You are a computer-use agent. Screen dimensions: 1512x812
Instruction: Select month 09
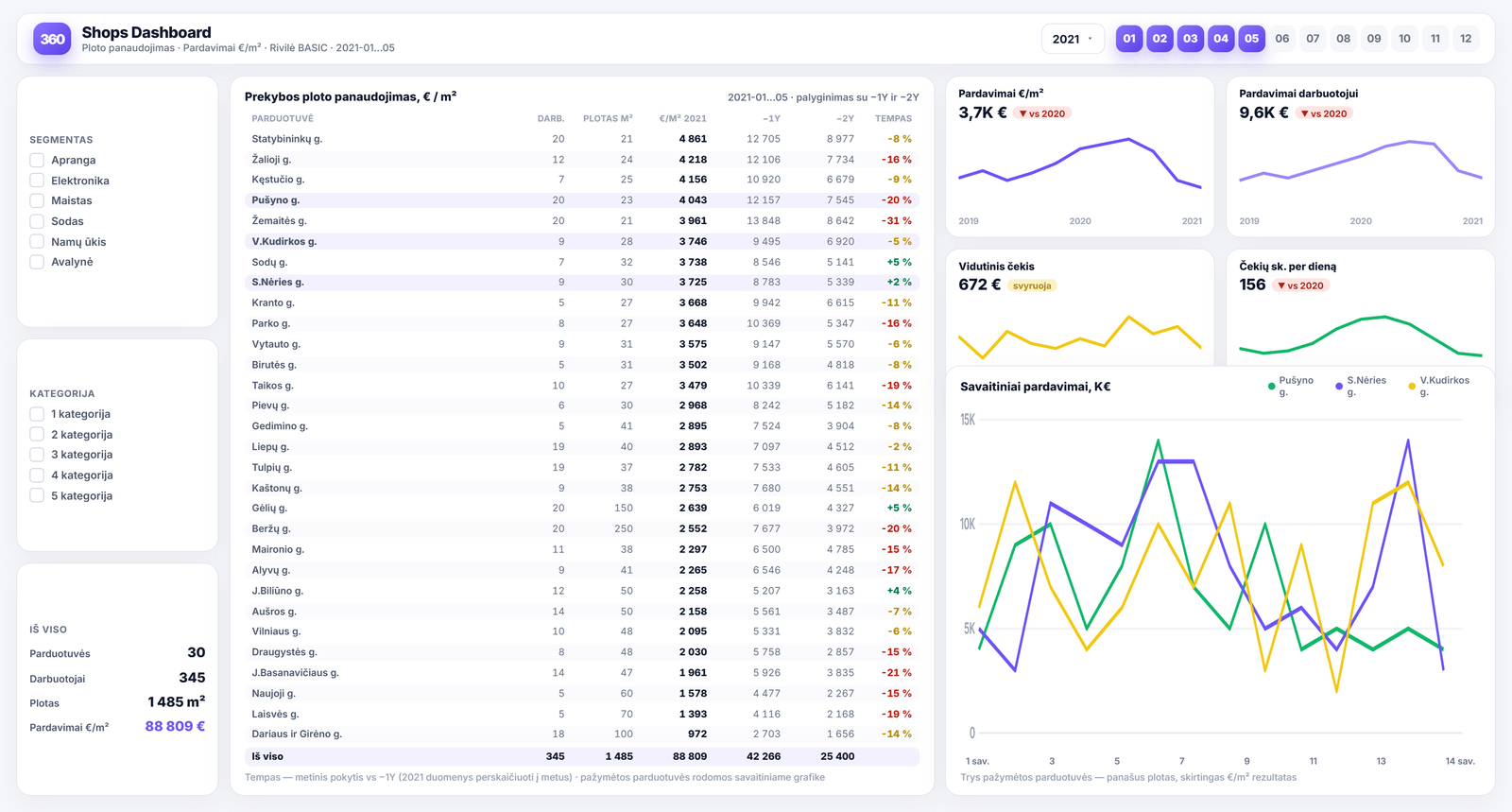(x=1374, y=39)
